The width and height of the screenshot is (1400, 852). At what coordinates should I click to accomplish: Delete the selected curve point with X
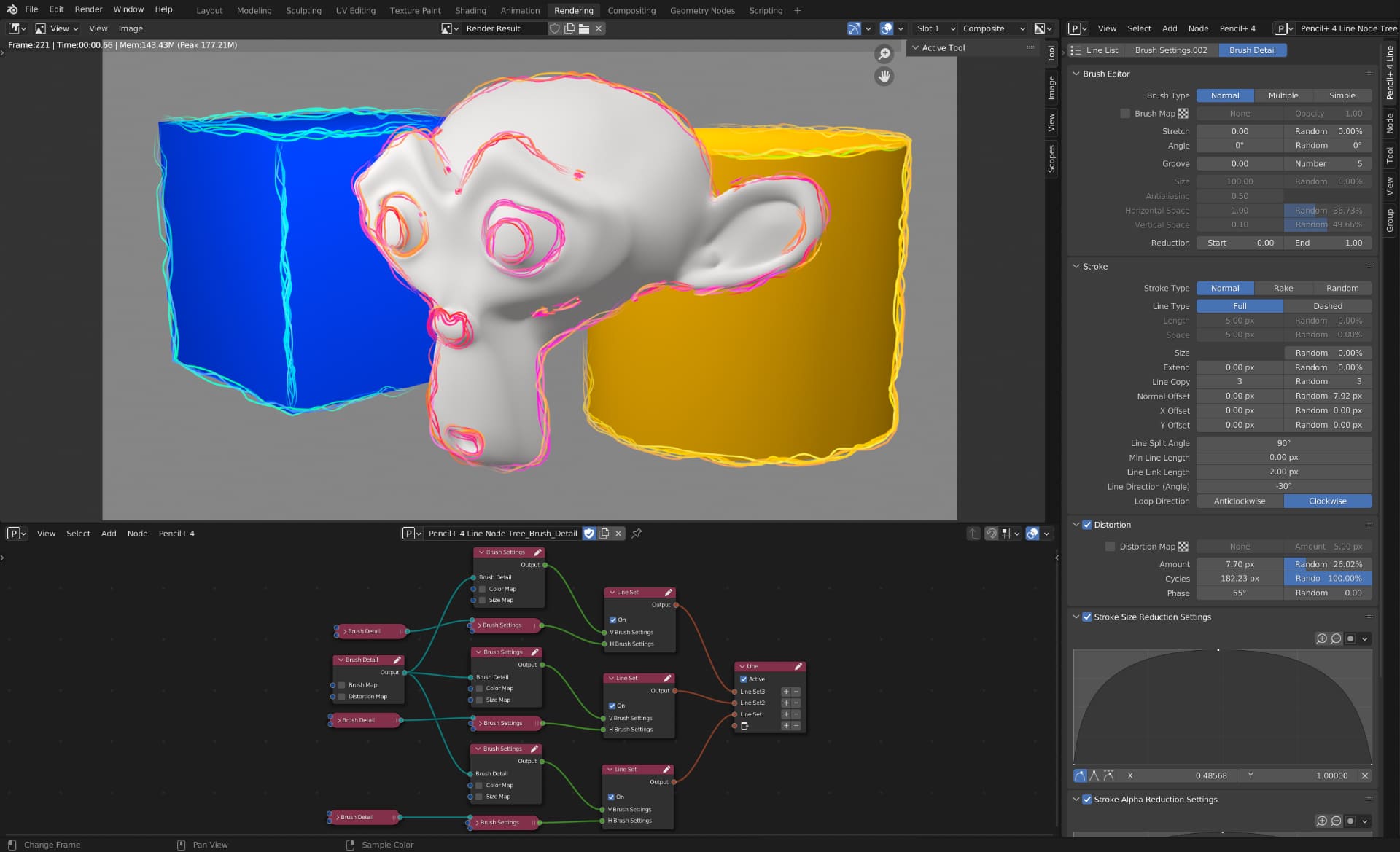pos(1364,775)
